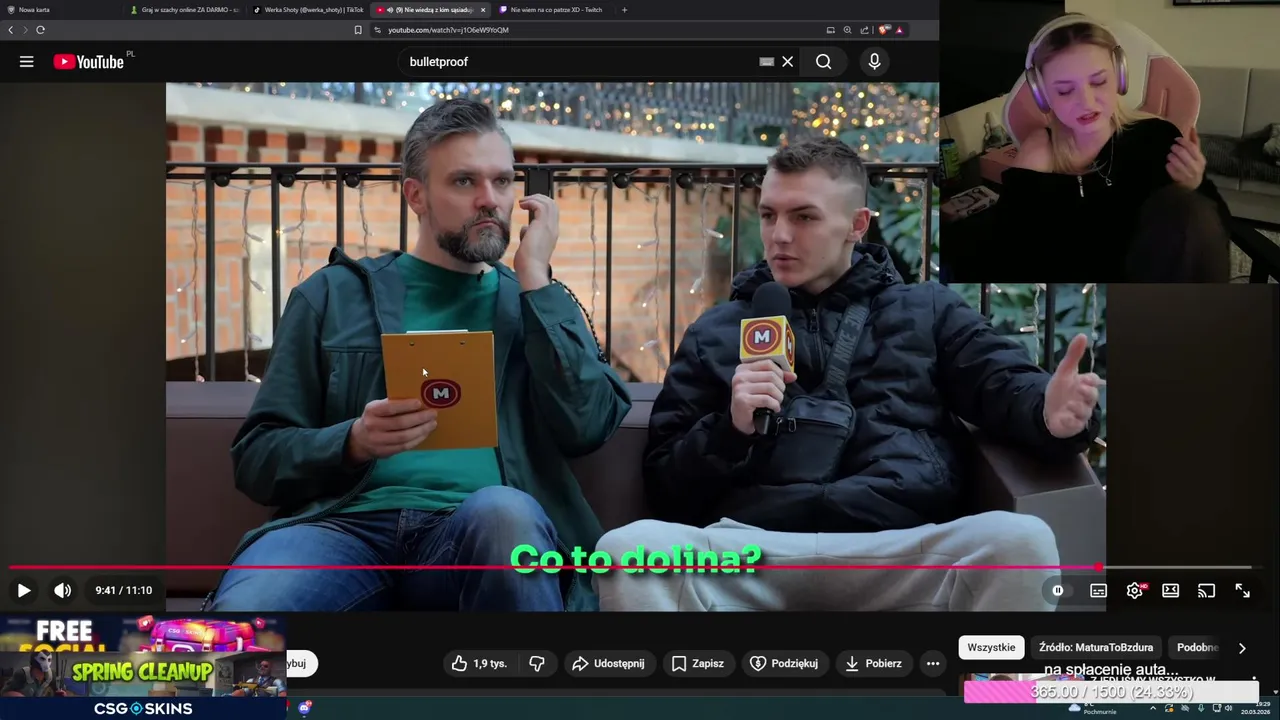The height and width of the screenshot is (720, 1280).
Task: Close the active YouTube browser tab
Action: click(x=483, y=10)
